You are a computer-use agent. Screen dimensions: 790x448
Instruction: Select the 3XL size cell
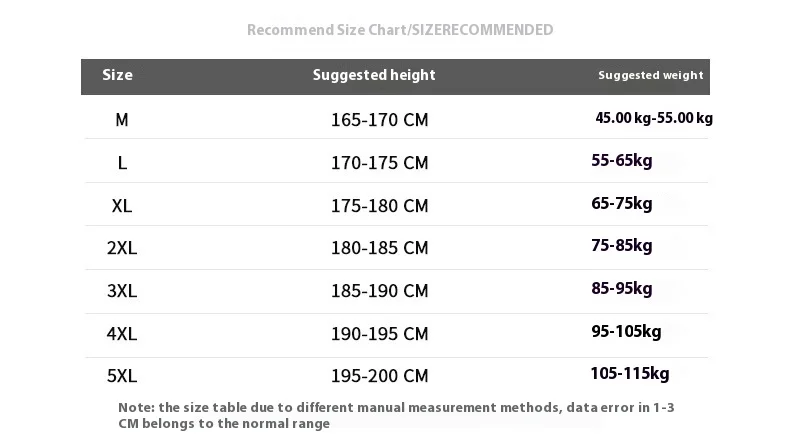(x=122, y=291)
